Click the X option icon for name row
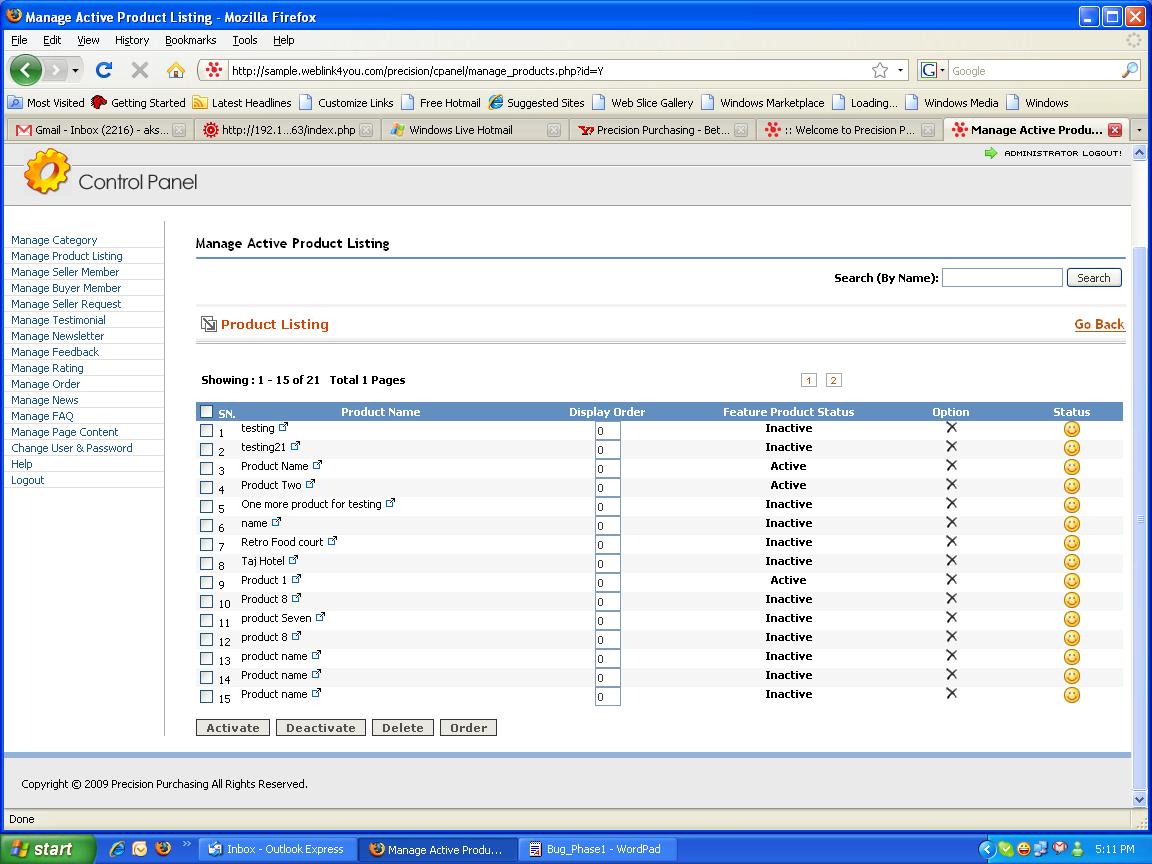The width and height of the screenshot is (1152, 864). point(951,522)
